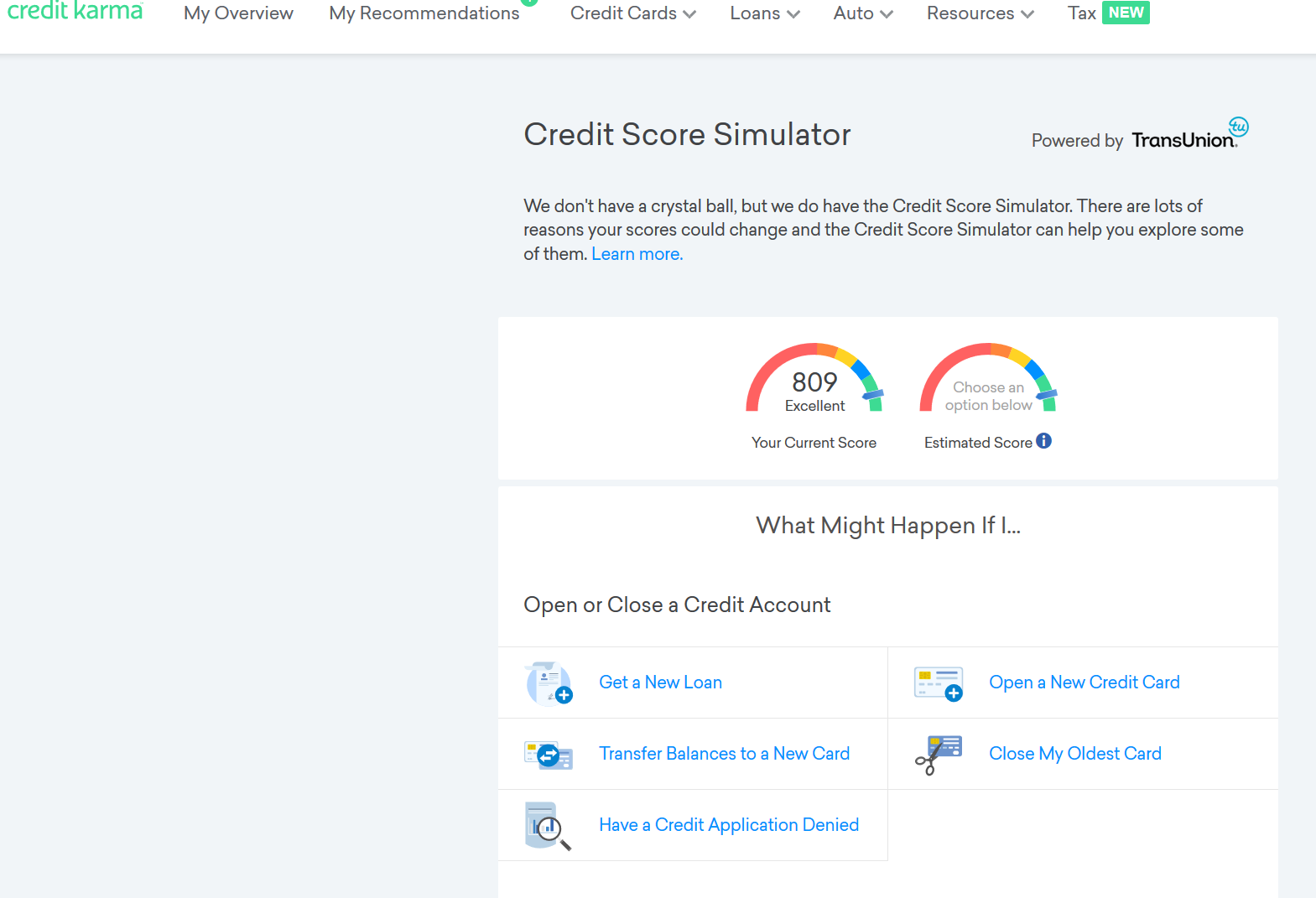Select Open a New Credit Card

click(x=1085, y=683)
